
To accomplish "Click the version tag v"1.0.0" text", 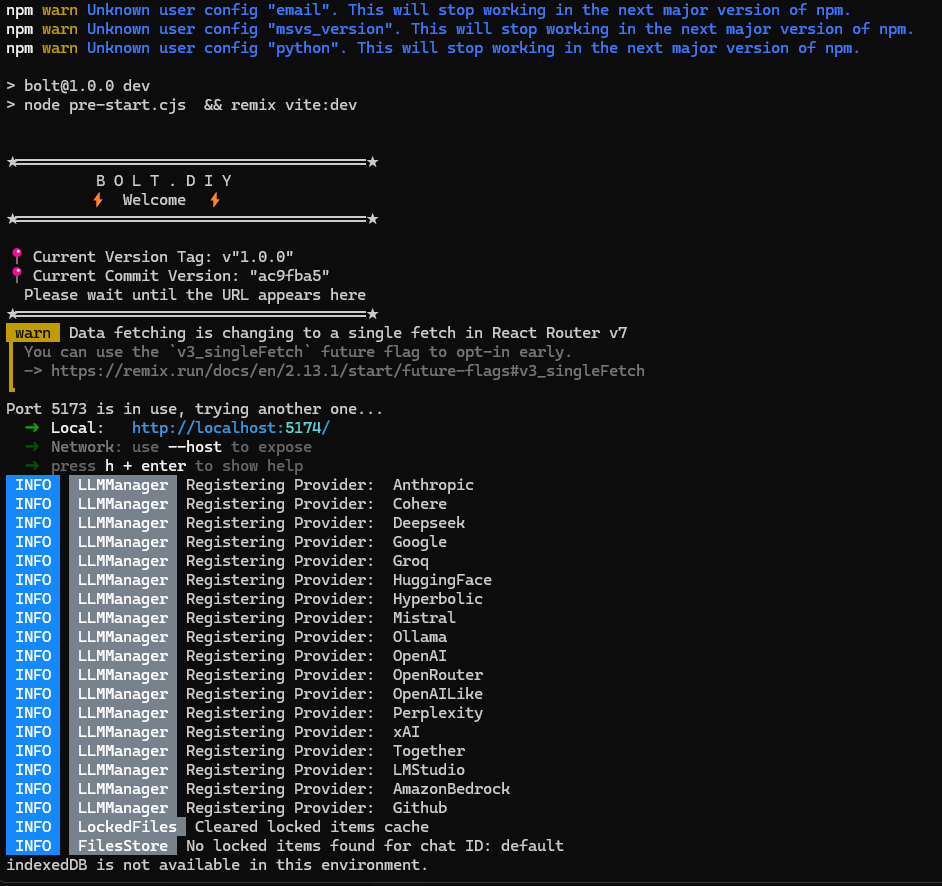I will 257,257.
